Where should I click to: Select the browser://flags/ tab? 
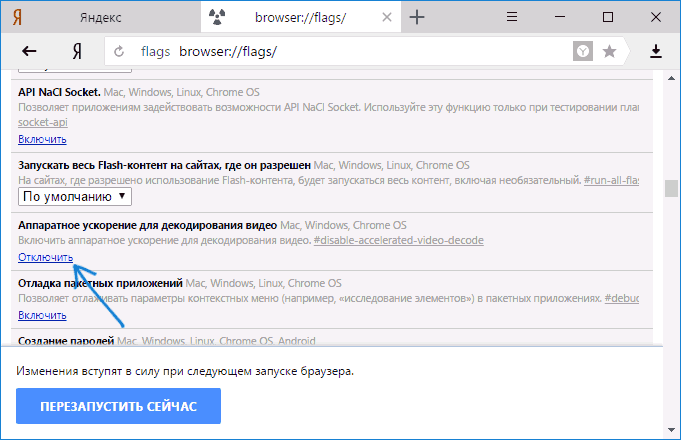tap(300, 18)
